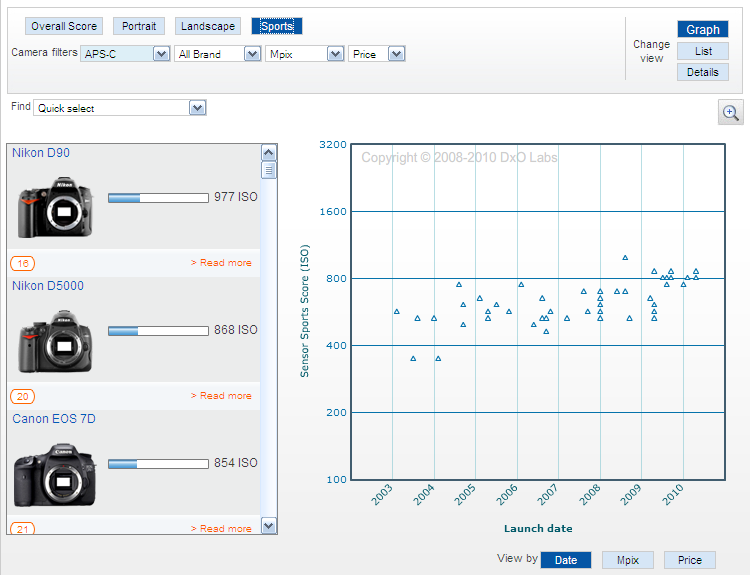The width and height of the screenshot is (750, 575).
Task: Click the '854 ISO' score text
Action: (236, 463)
